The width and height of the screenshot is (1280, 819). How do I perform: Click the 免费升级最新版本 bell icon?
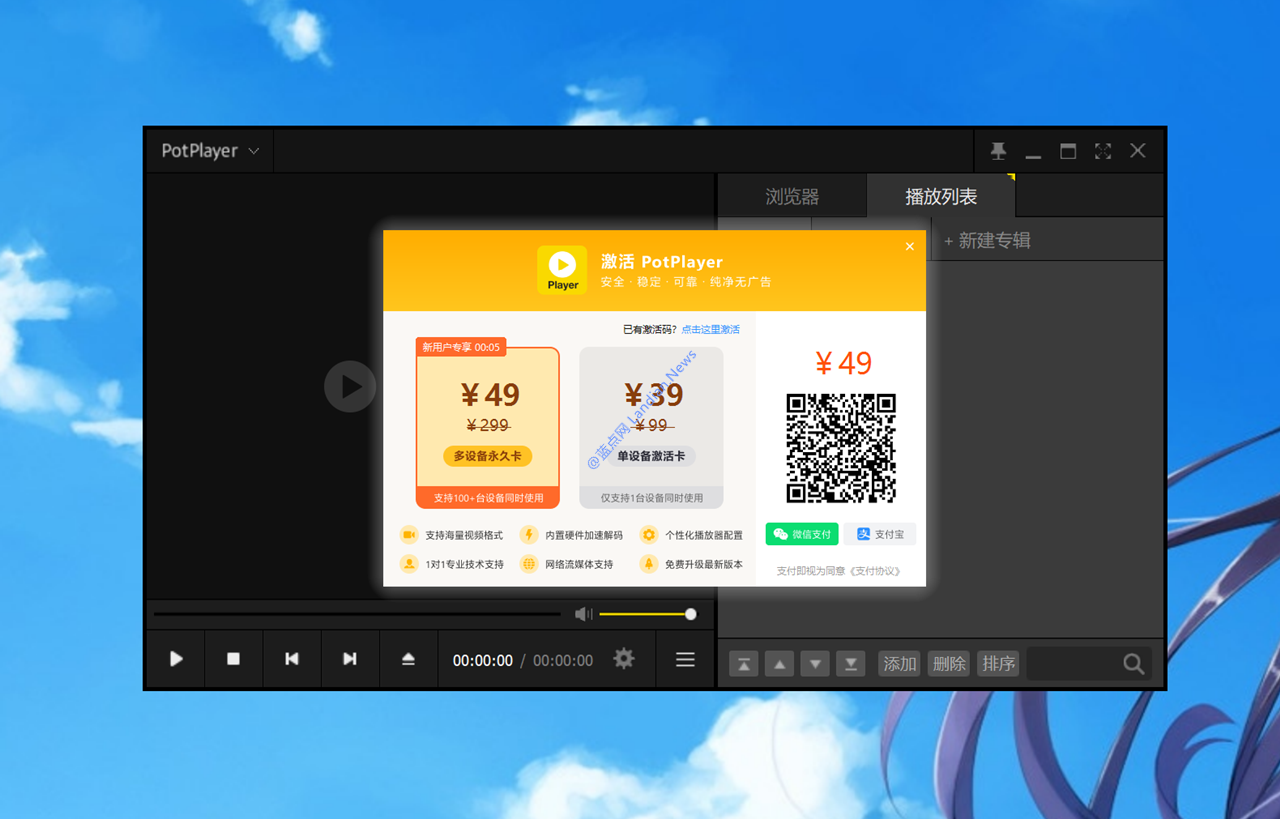[x=649, y=564]
